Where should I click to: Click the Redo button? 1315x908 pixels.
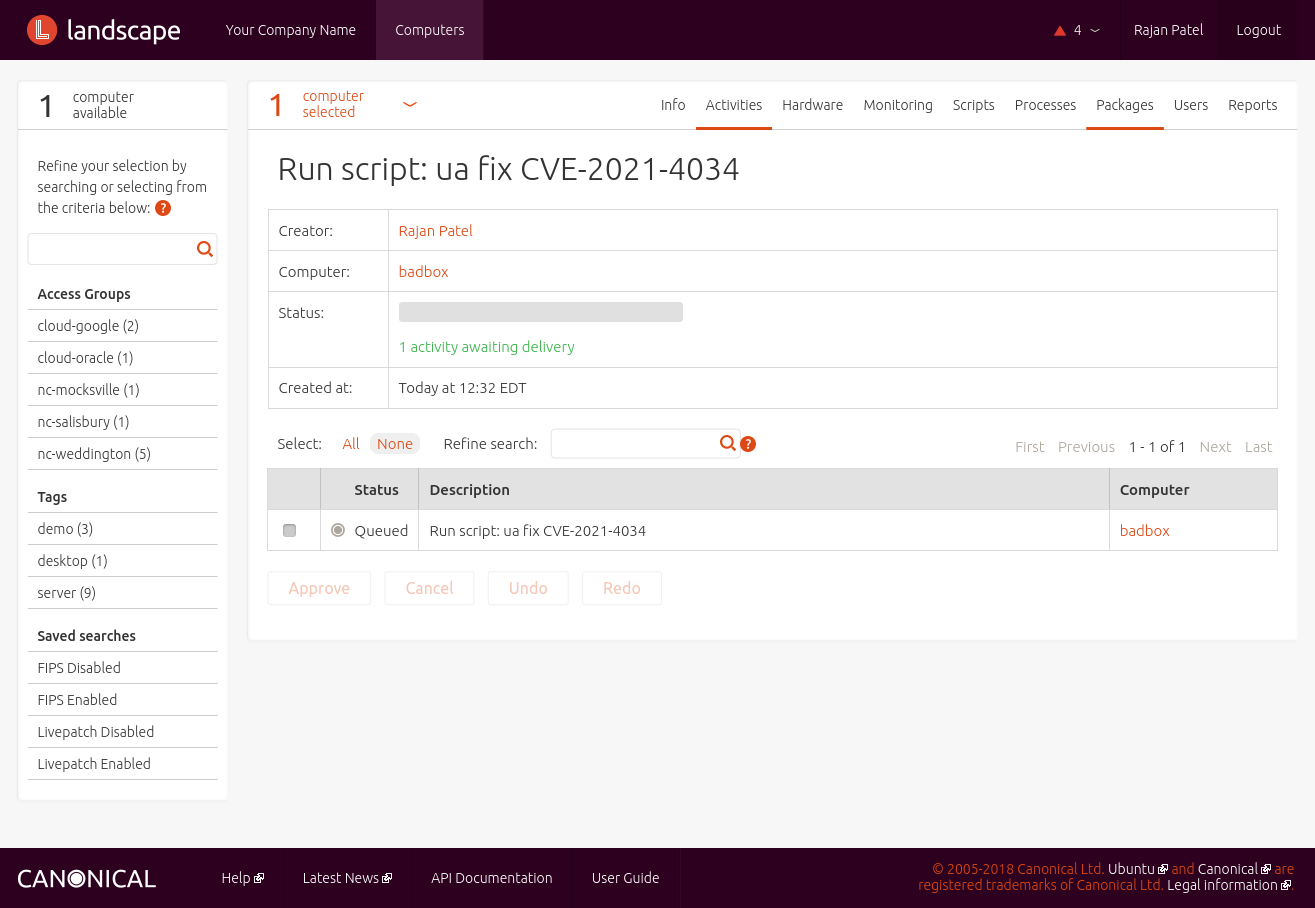(x=622, y=588)
